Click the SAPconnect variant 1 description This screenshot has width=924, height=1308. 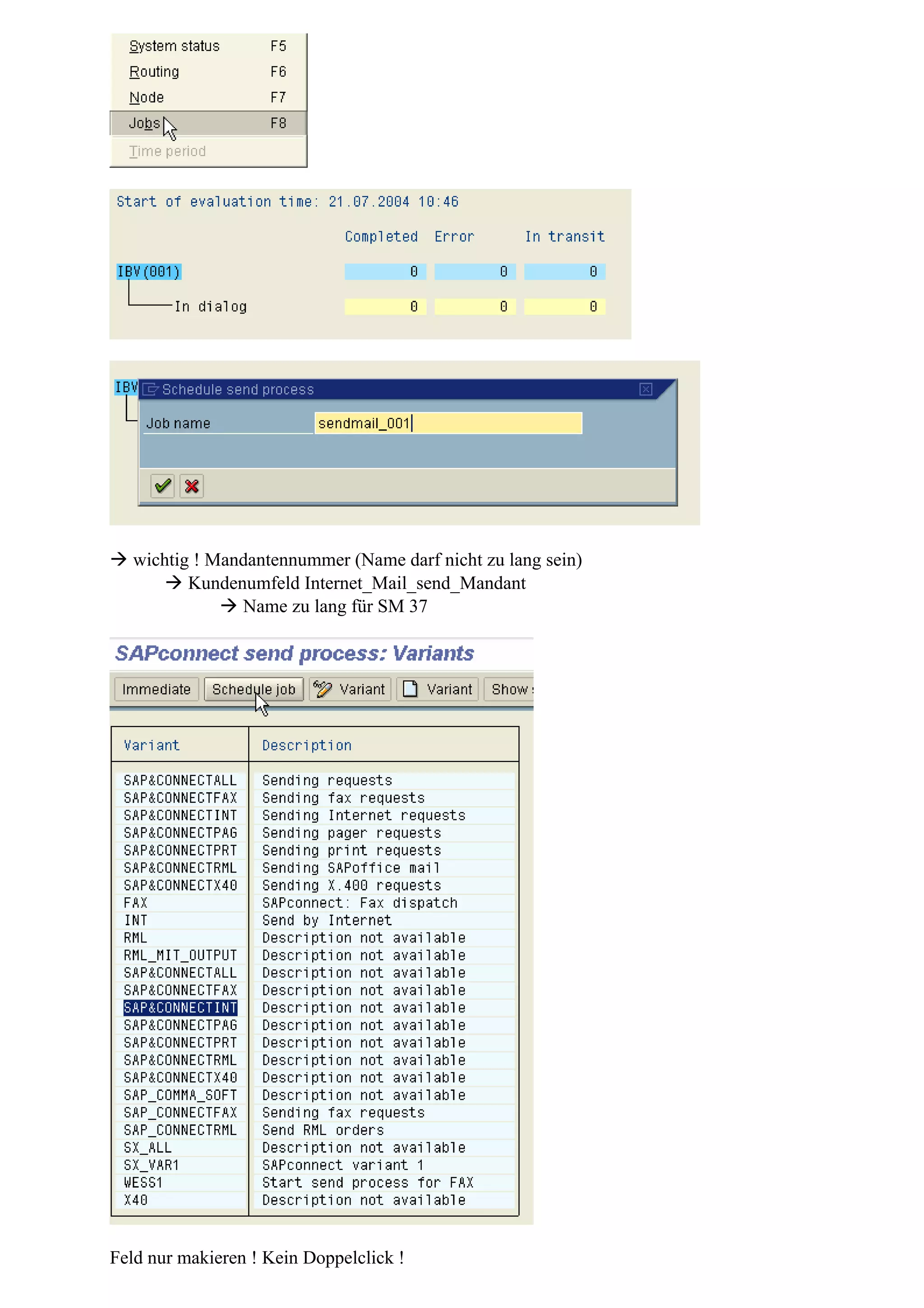343,1165
